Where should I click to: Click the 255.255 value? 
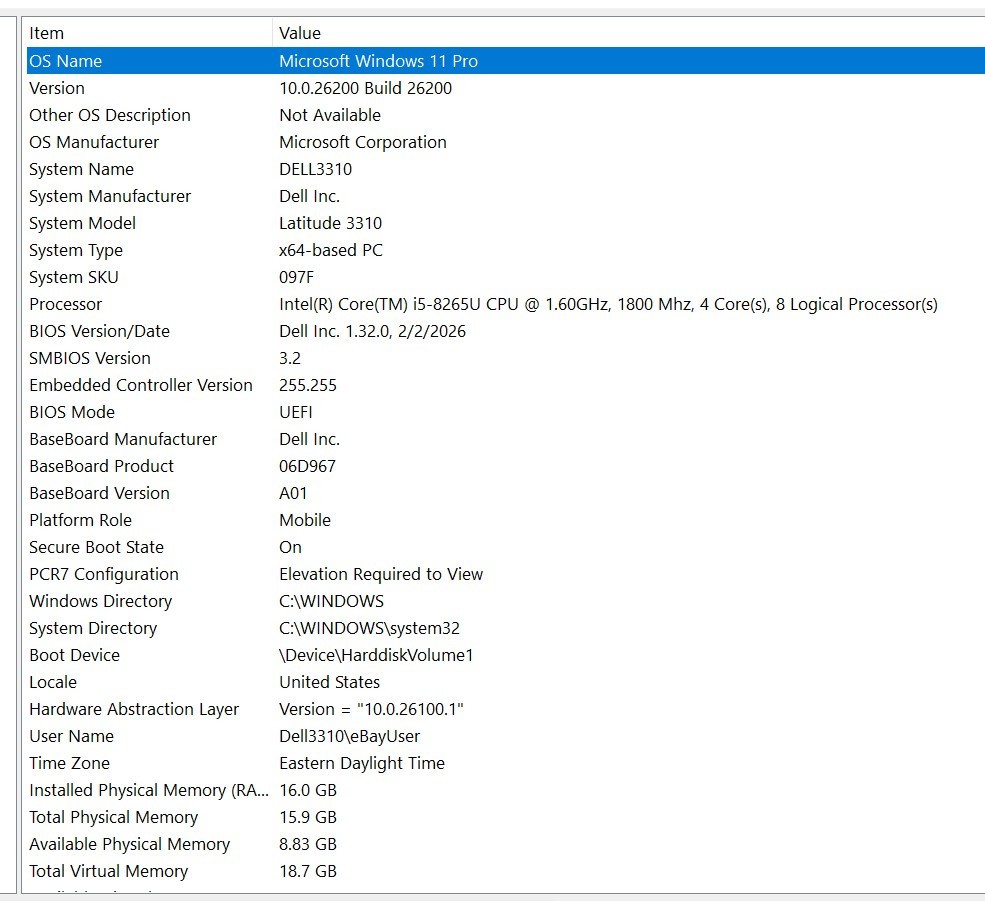[x=308, y=385]
